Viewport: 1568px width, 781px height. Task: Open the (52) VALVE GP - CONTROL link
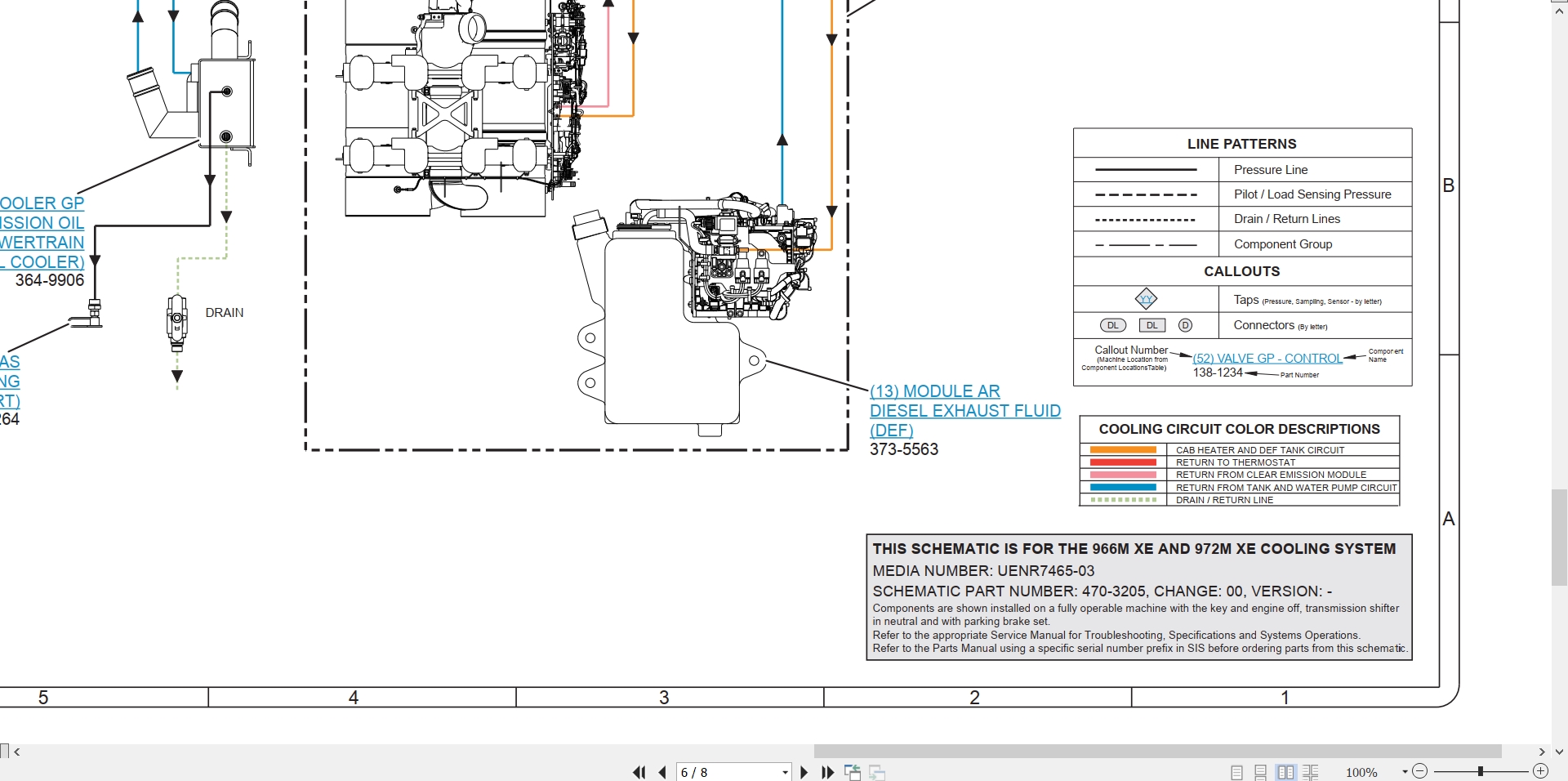point(1267,359)
